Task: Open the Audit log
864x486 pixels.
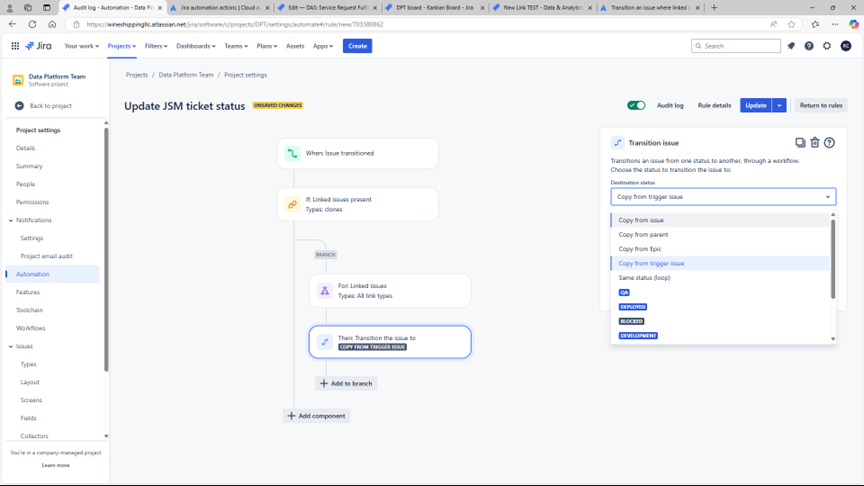Action: pos(669,105)
